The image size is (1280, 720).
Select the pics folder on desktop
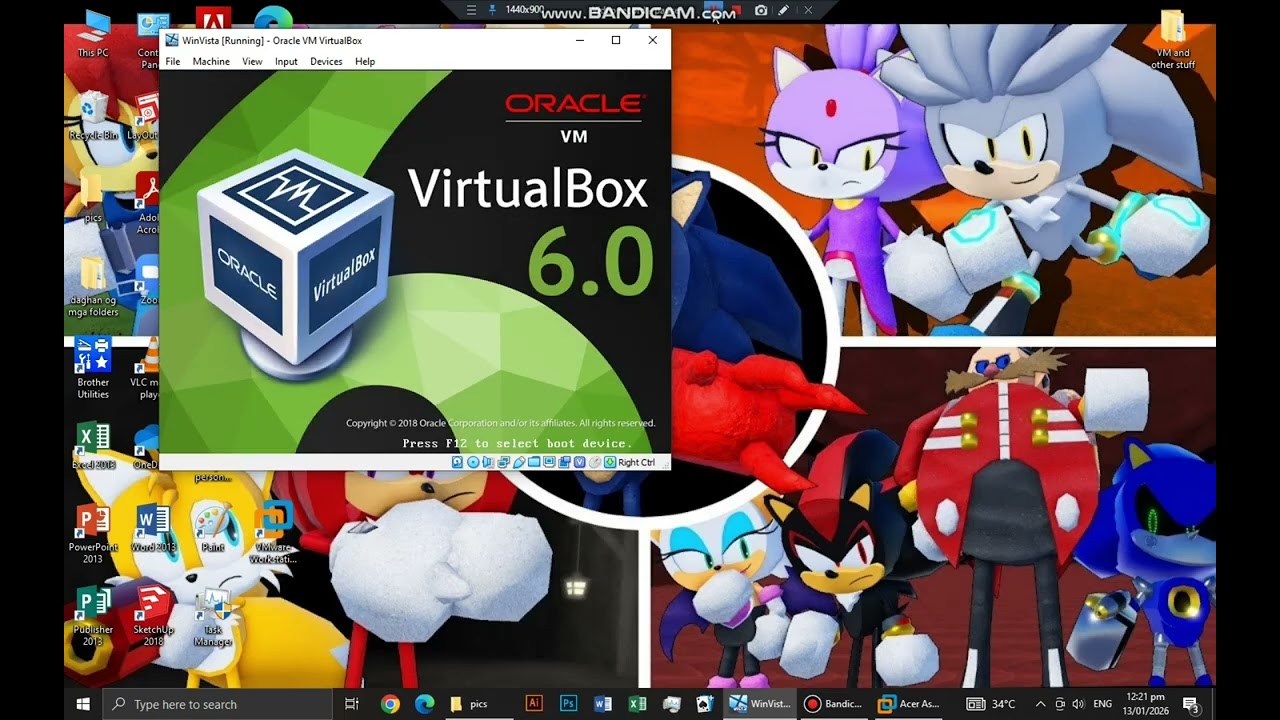(93, 197)
